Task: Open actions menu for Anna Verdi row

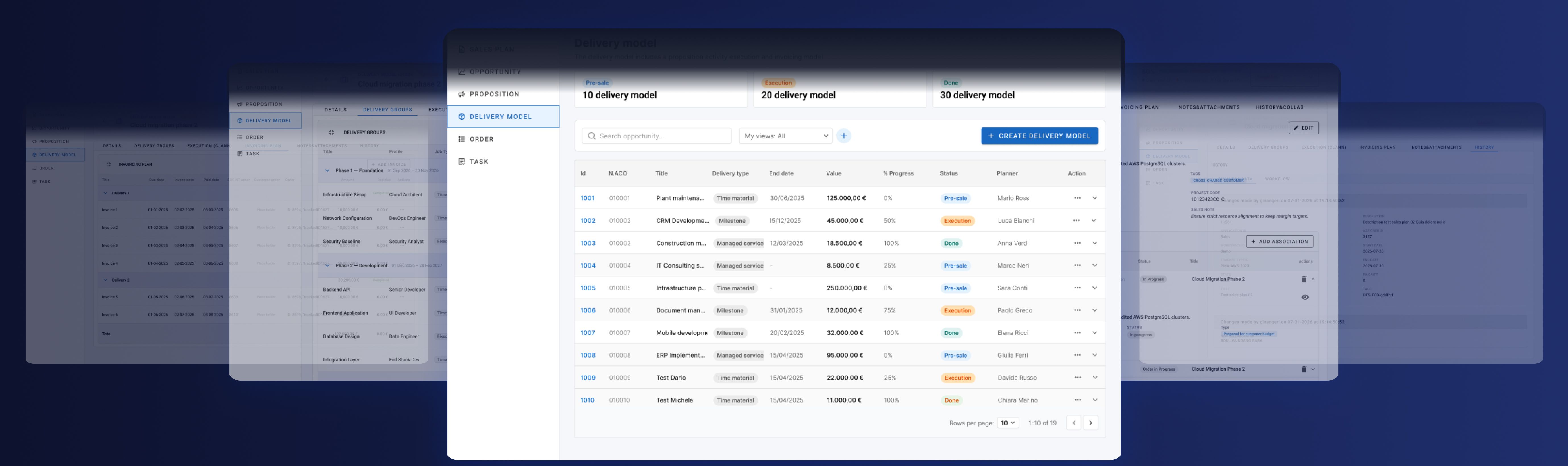Action: [1077, 243]
